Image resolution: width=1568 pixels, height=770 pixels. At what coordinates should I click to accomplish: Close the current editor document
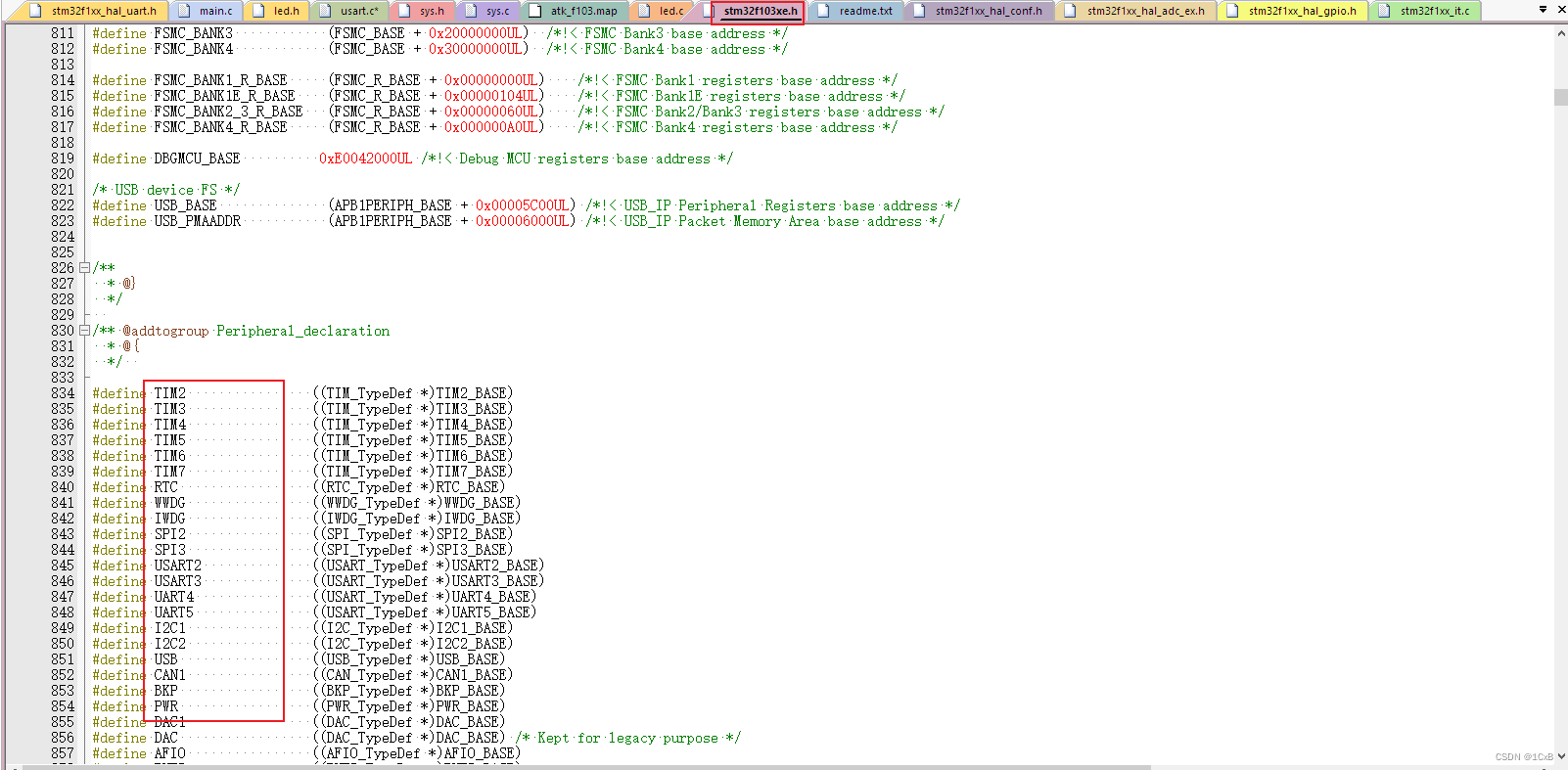[1560, 9]
